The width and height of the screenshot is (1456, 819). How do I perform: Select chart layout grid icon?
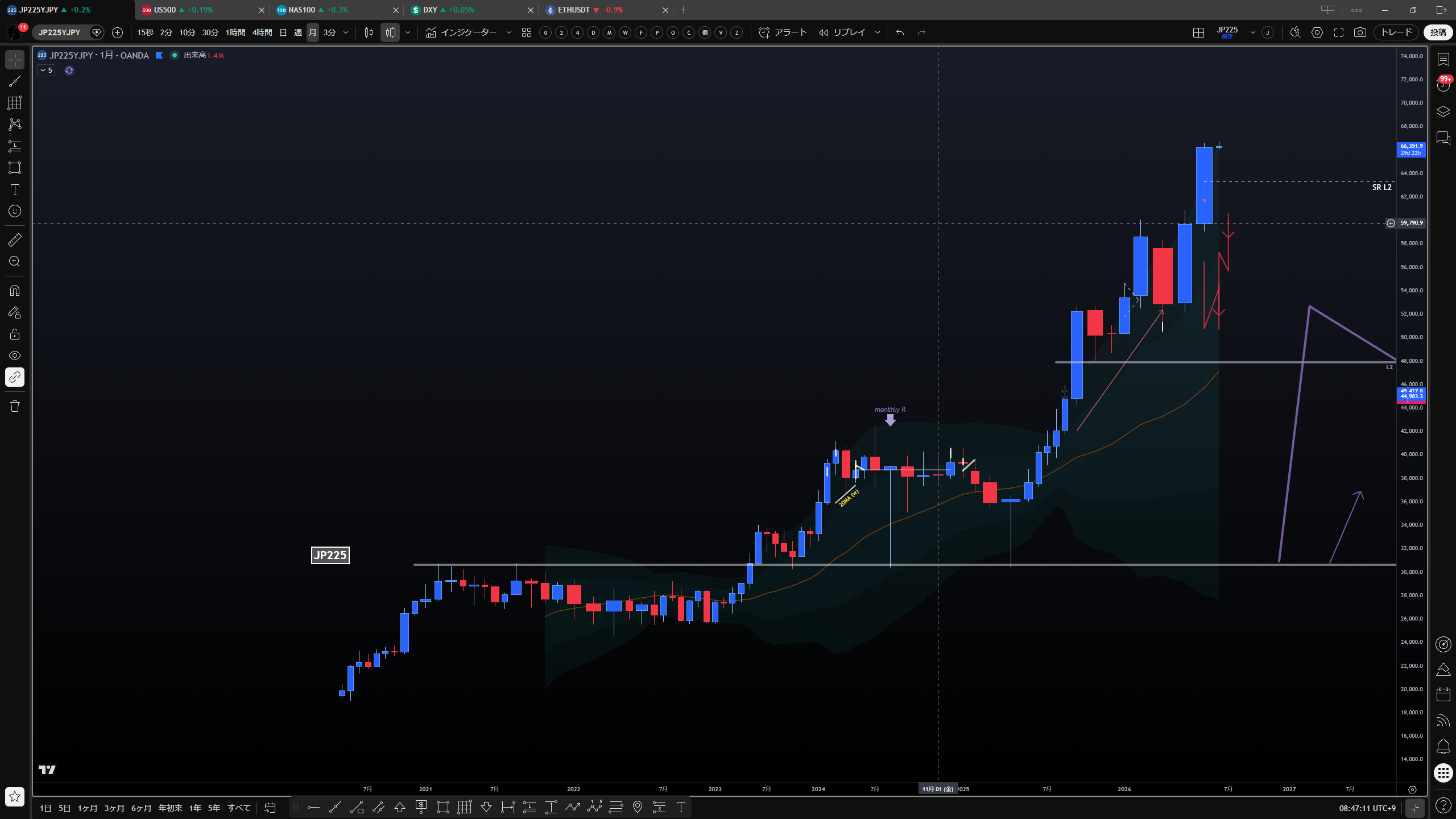click(x=1198, y=32)
